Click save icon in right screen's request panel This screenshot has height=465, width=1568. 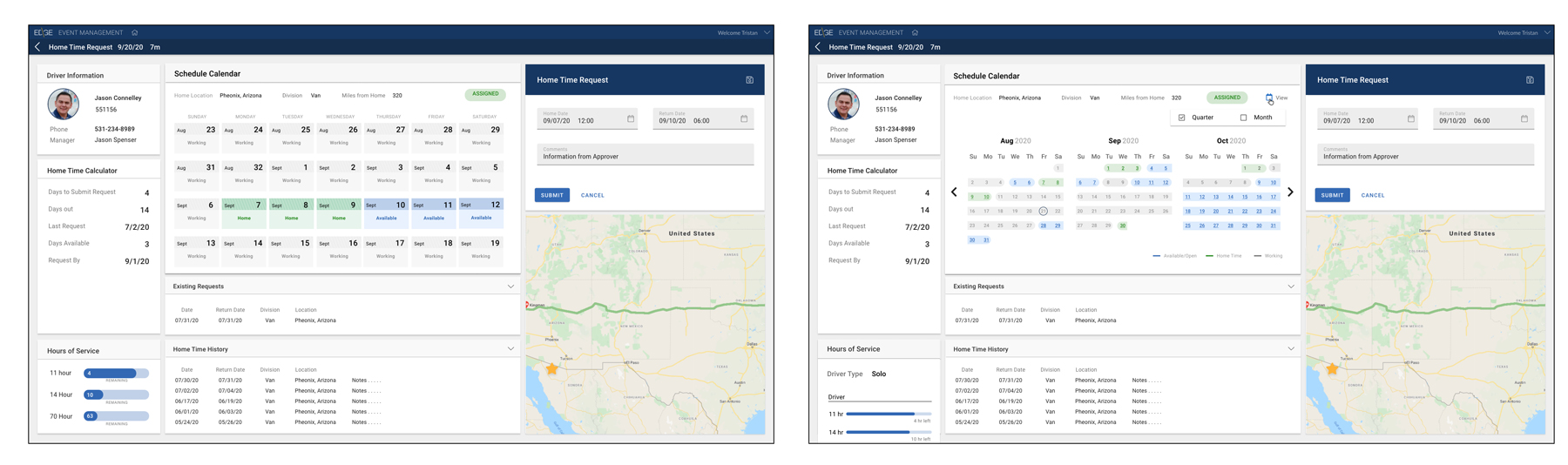click(x=1530, y=80)
